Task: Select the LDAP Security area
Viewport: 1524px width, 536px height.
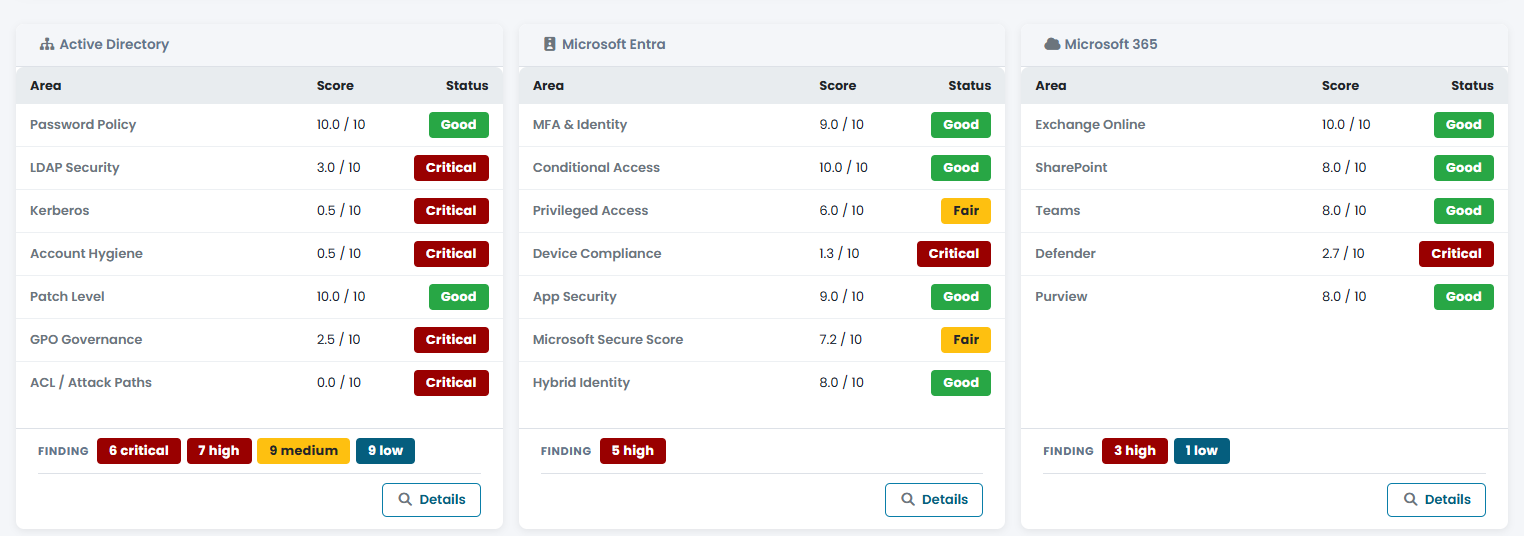Action: click(x=75, y=168)
